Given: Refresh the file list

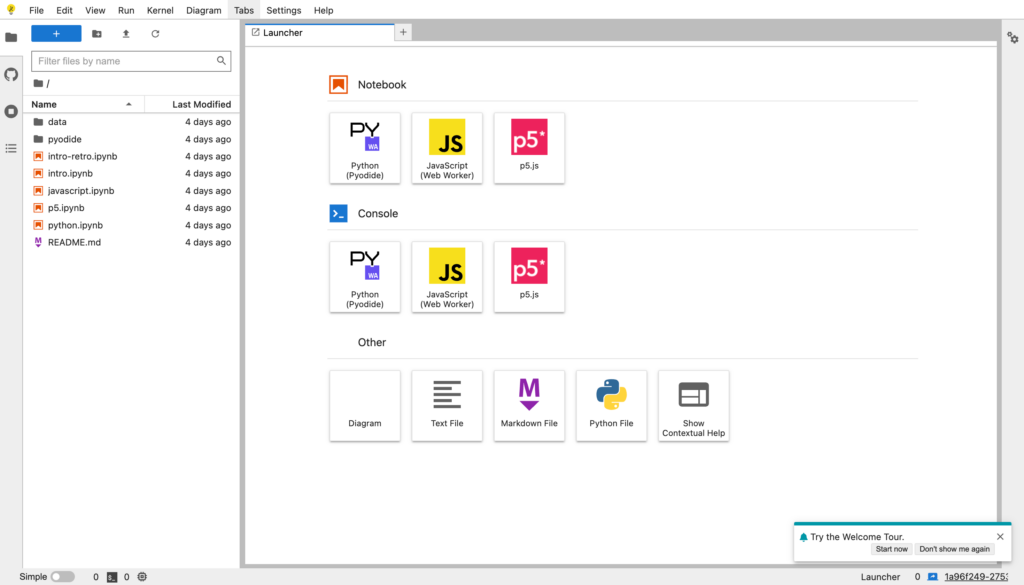Looking at the screenshot, I should point(155,33).
